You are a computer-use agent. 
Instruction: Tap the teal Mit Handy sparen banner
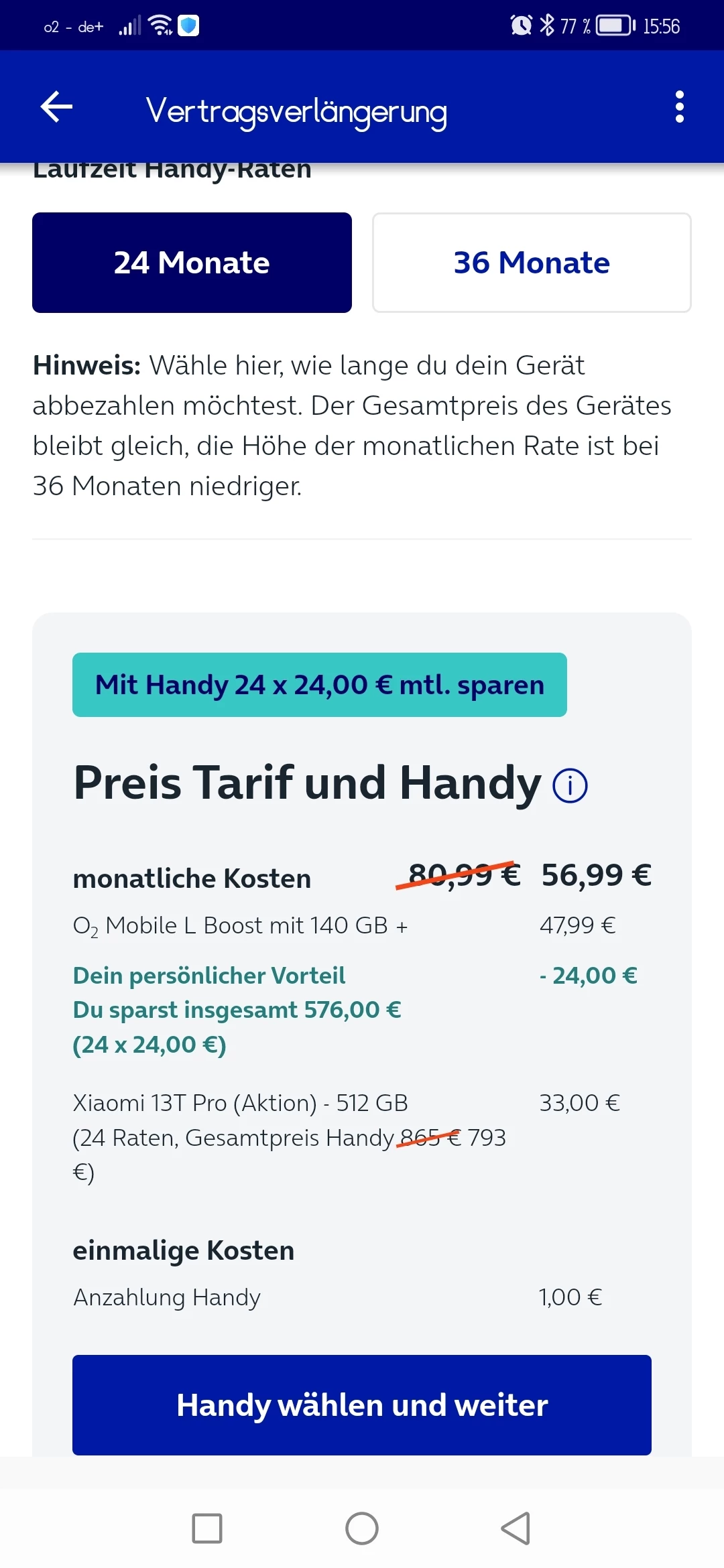click(x=320, y=685)
